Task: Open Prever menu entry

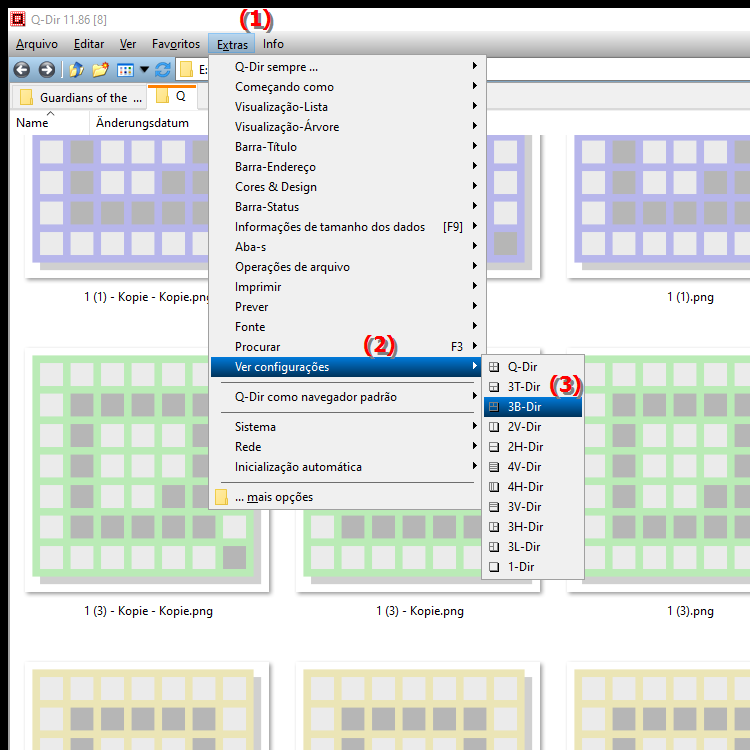Action: coord(347,307)
